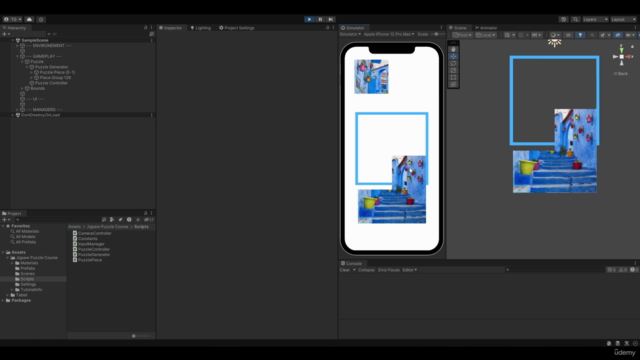Image resolution: width=640 pixels, height=360 pixels.
Task: Click the Scene orientation gizmo cube
Action: point(622,57)
